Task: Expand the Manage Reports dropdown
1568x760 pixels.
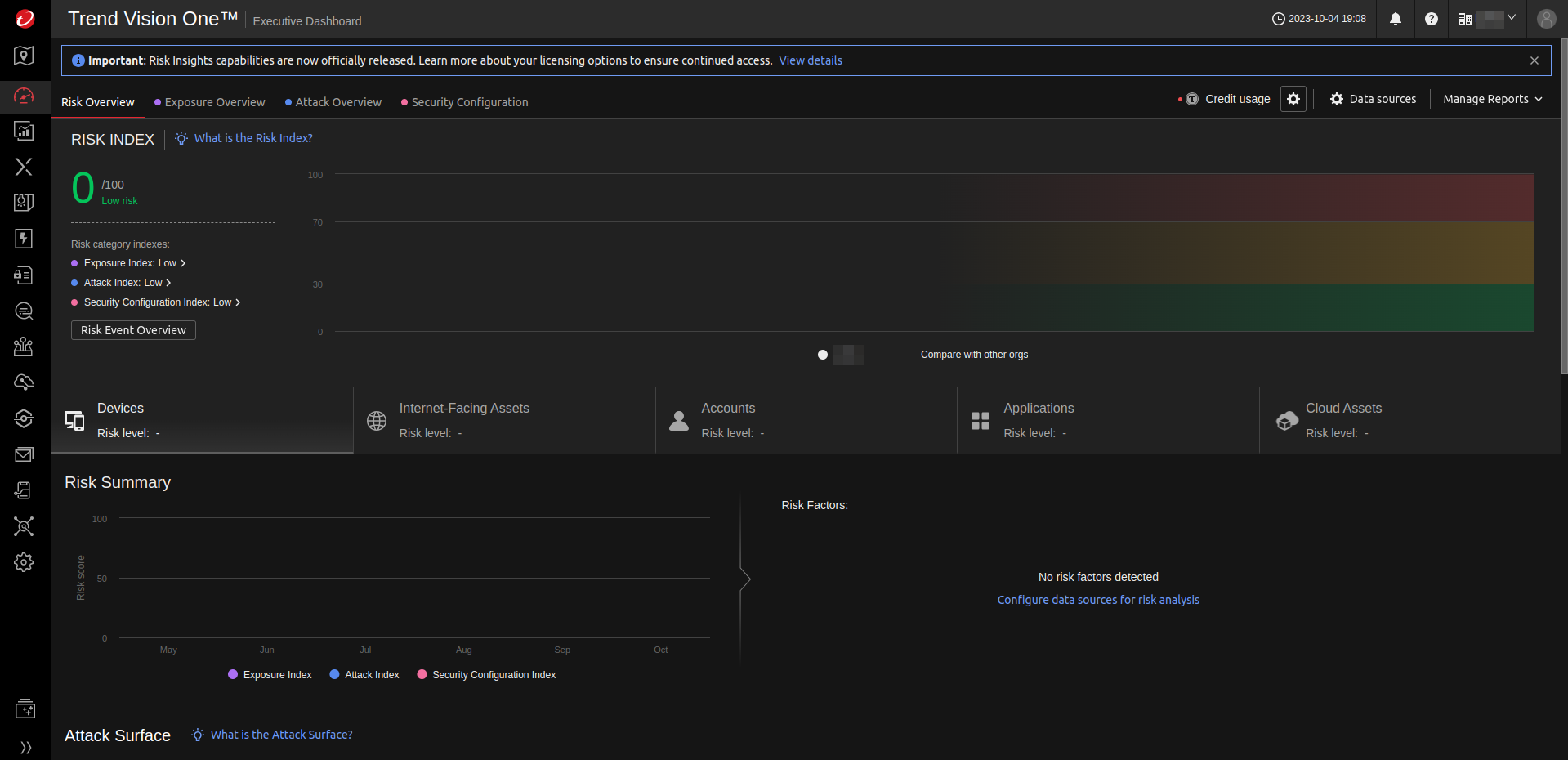Action: [x=1491, y=99]
